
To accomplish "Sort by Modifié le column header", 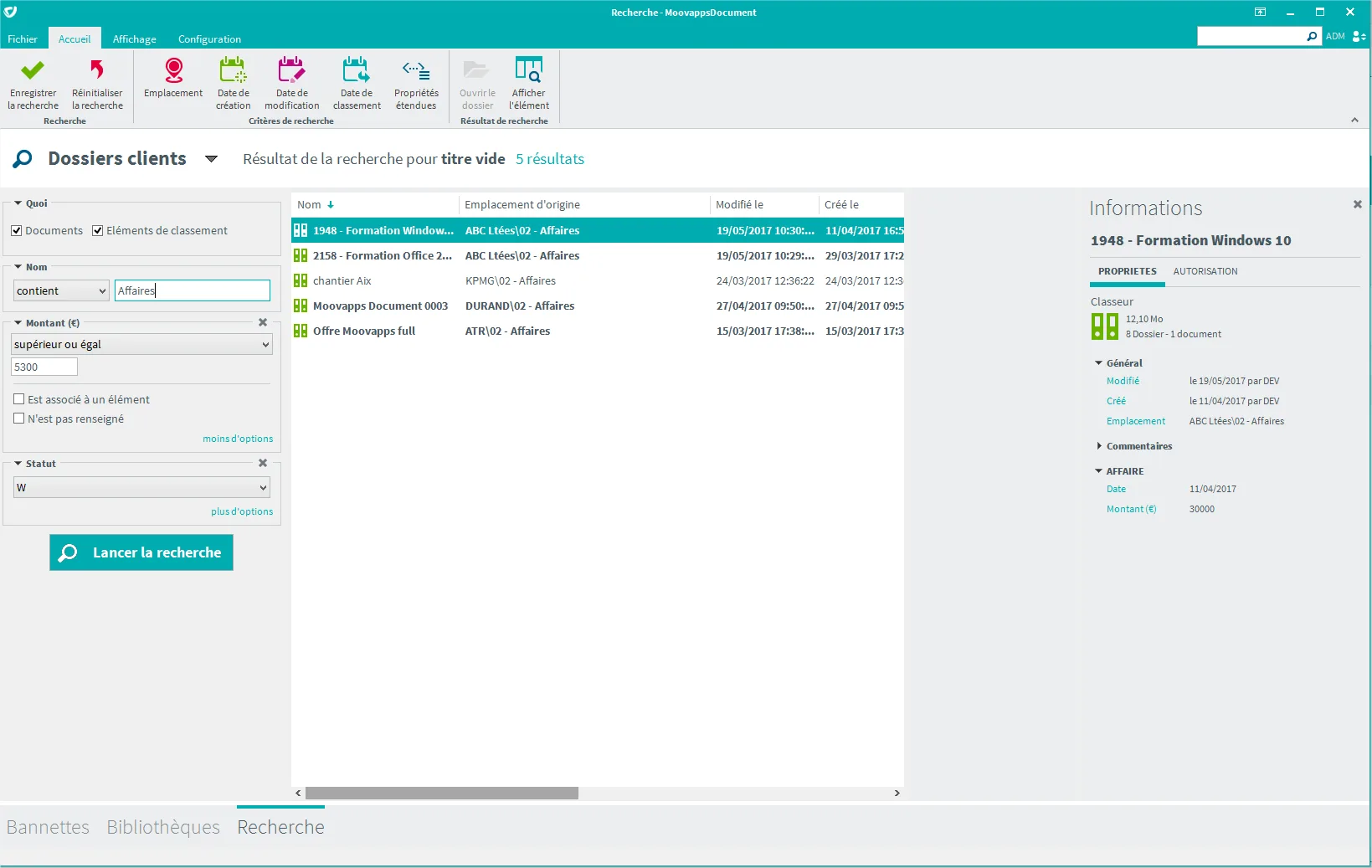I will [764, 204].
